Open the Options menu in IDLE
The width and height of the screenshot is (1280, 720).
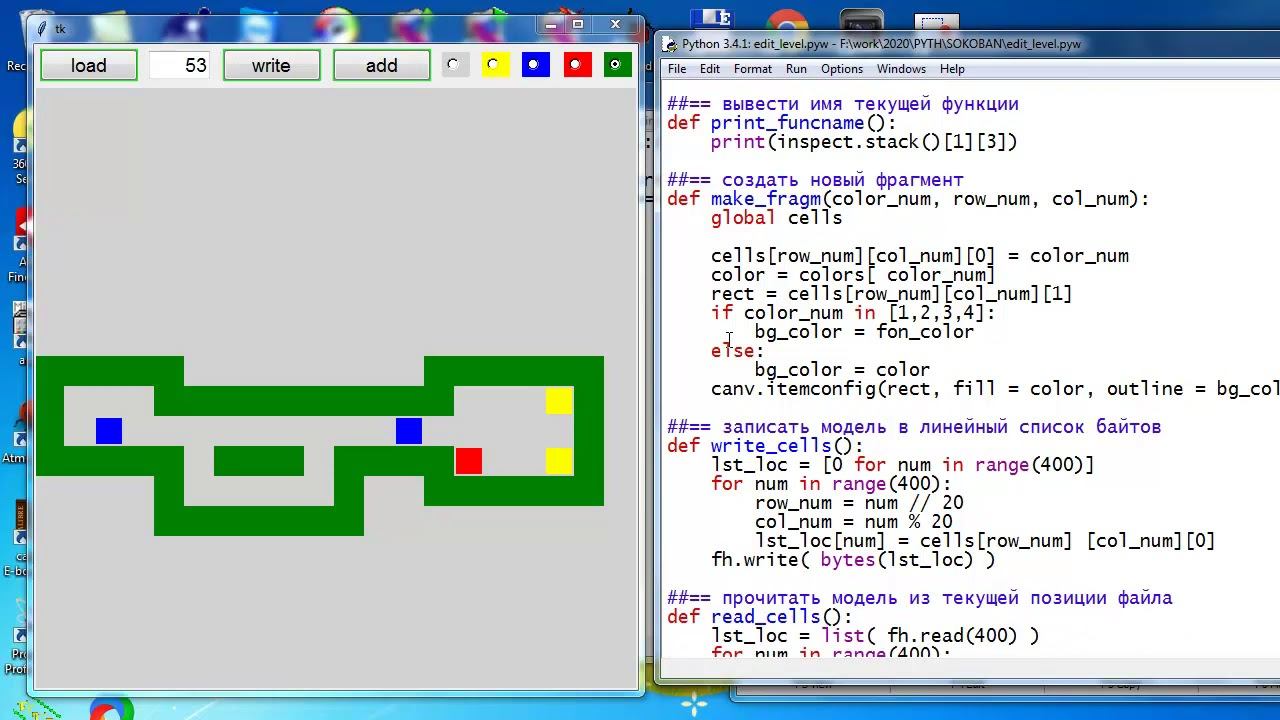[x=842, y=69]
